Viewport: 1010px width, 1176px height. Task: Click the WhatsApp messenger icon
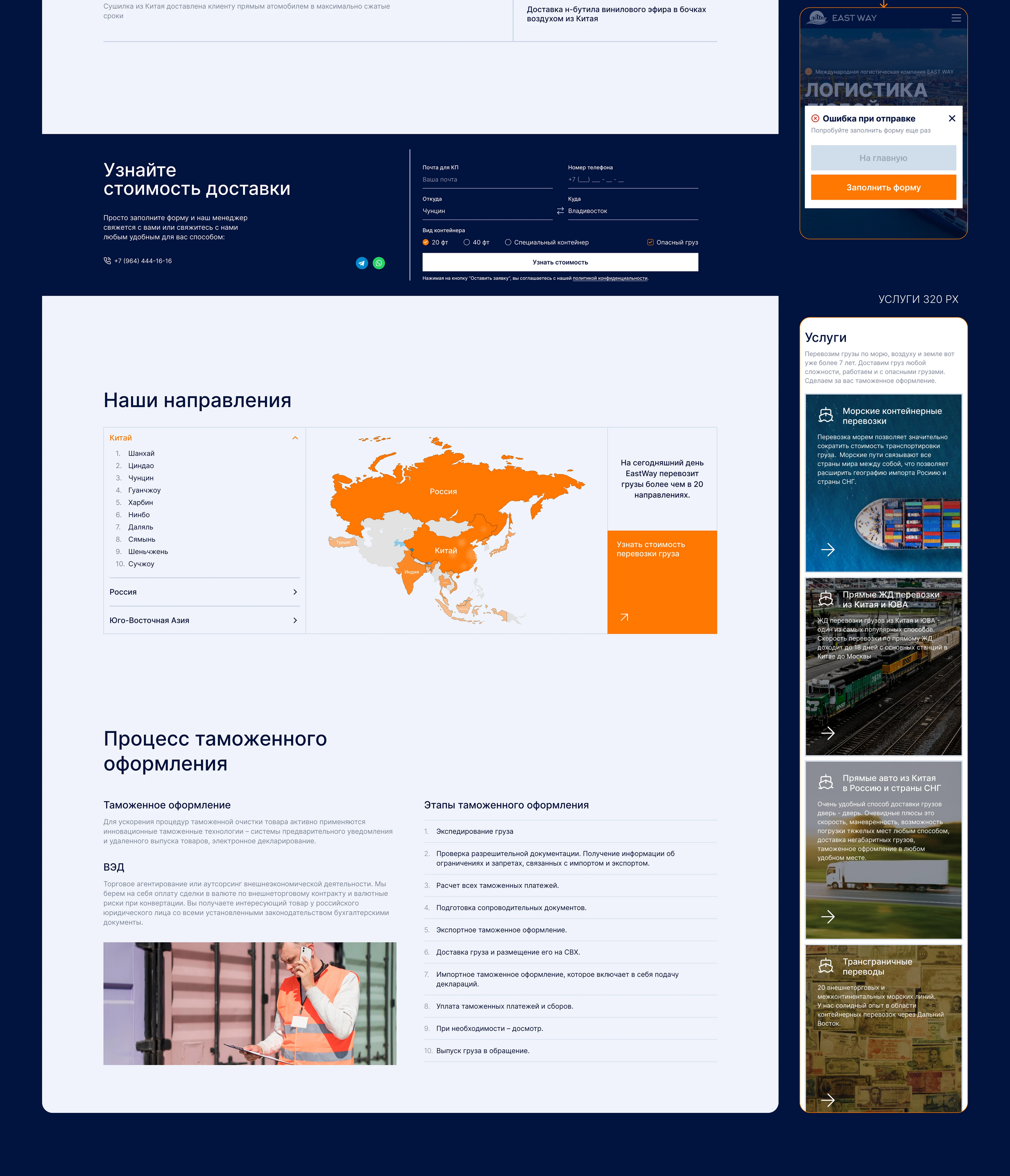[379, 263]
